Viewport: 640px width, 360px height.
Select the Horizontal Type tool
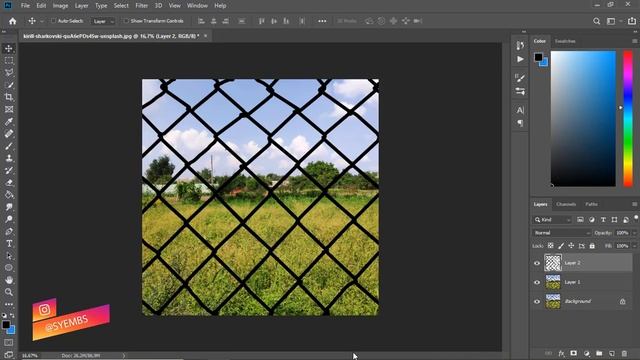pyautogui.click(x=9, y=244)
